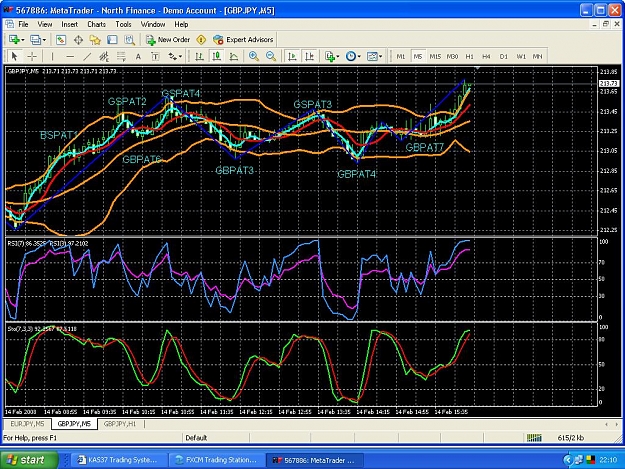Screen dimensions: 625x469
Task: Click the active M5 timeframe button
Action: (x=418, y=57)
